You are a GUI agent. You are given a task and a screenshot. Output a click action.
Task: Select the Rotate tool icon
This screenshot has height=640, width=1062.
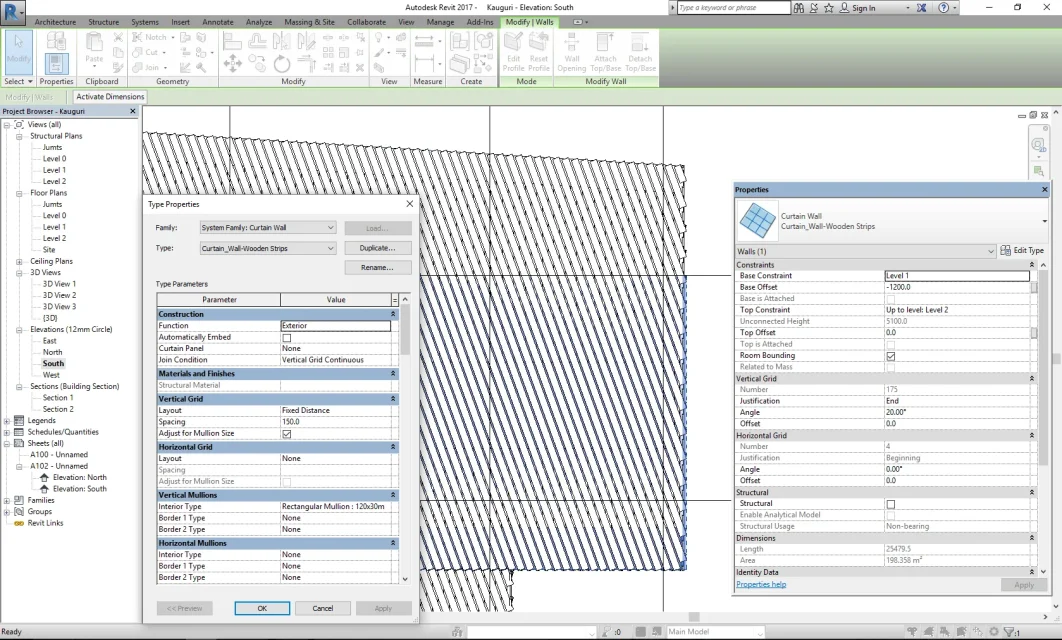282,64
